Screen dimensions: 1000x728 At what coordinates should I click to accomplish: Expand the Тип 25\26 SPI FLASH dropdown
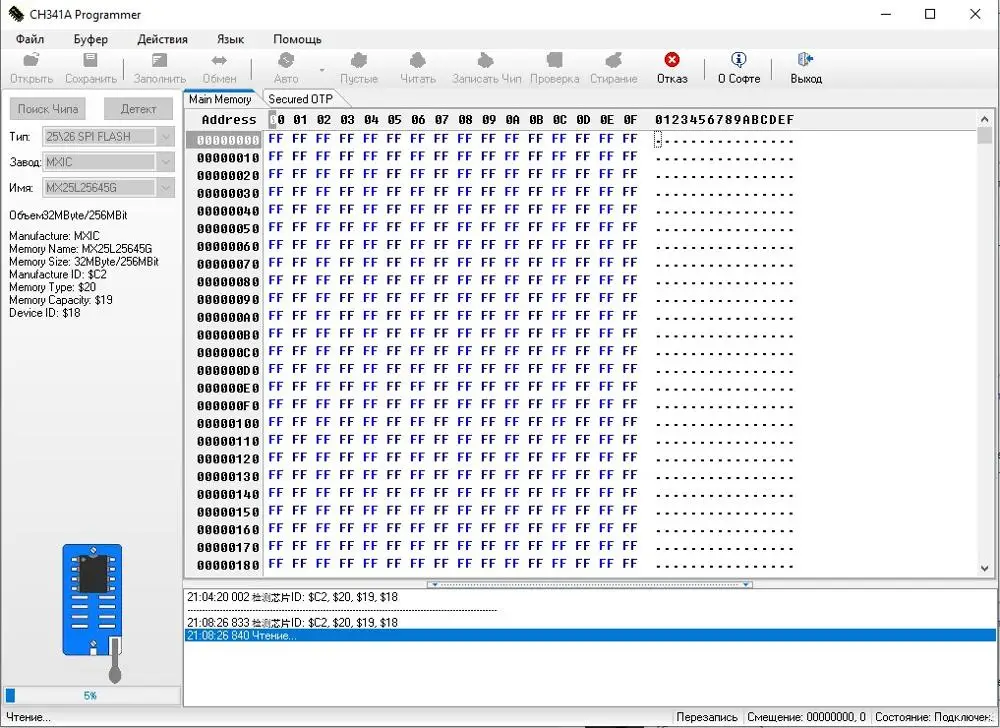point(165,136)
